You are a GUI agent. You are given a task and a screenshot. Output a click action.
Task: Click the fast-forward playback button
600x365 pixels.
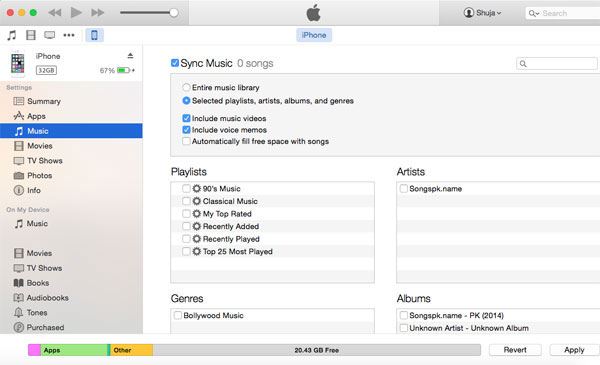(x=98, y=13)
